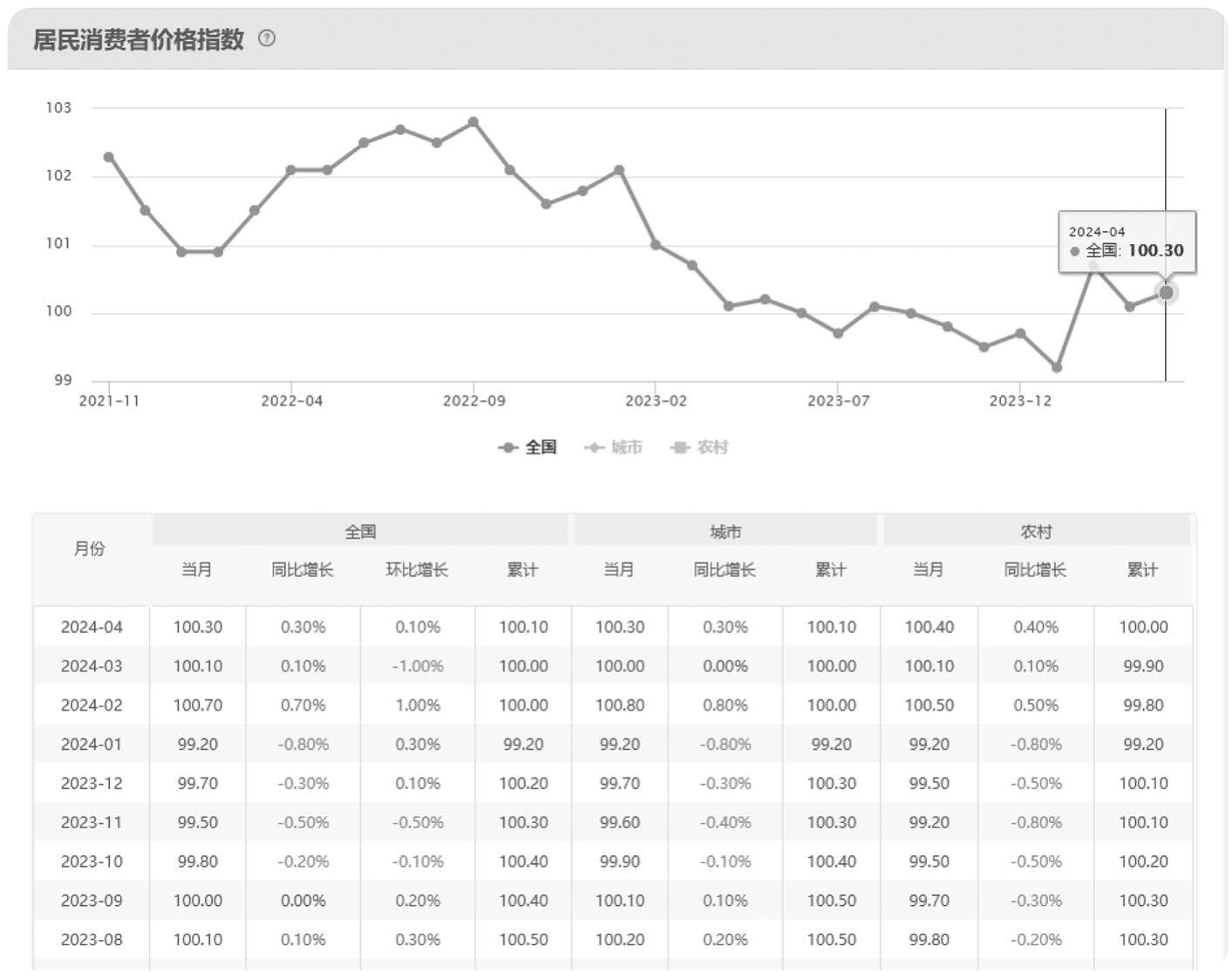Screen dimensions: 1232x973
Task: Click the 2024-04 highlighted data point
Action: click(1166, 293)
